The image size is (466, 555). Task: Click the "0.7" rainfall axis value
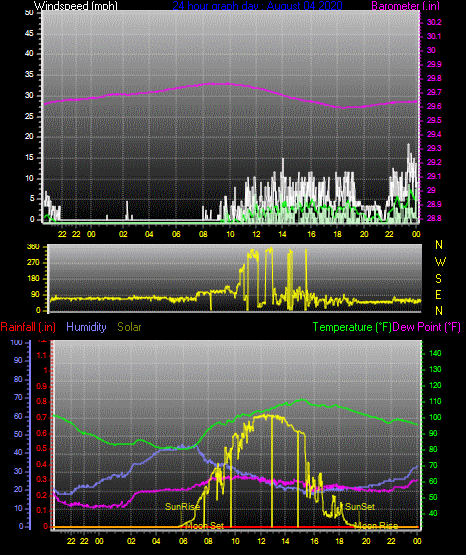tap(42, 417)
